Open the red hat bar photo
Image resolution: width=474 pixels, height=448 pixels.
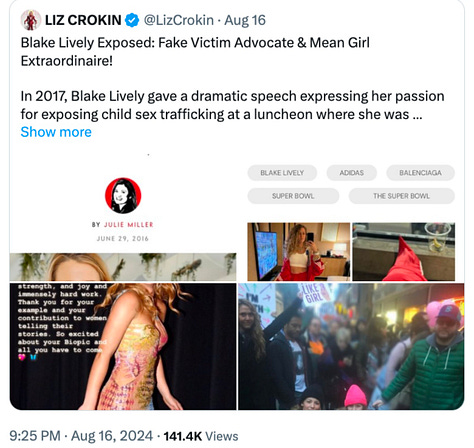pos(404,252)
